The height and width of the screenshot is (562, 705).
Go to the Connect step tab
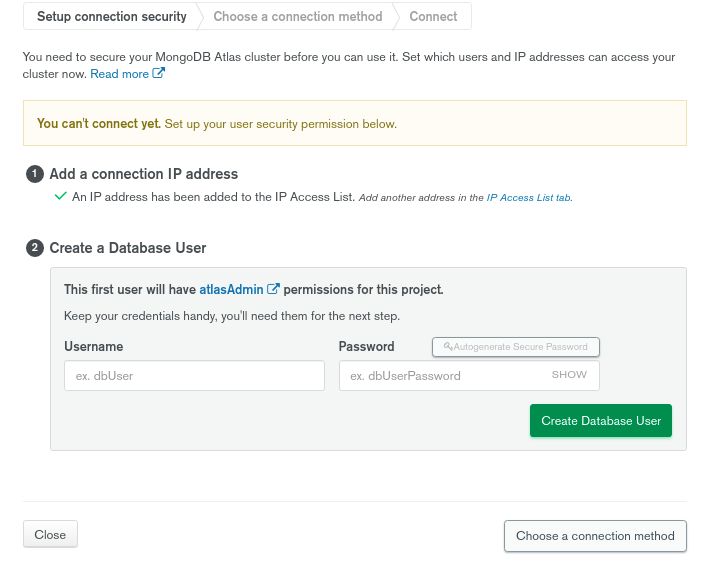[433, 17]
